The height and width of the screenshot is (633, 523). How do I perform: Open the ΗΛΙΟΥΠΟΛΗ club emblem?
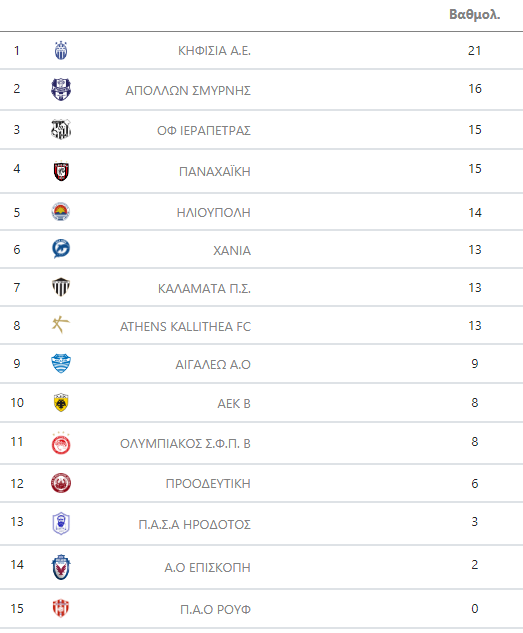tap(61, 212)
